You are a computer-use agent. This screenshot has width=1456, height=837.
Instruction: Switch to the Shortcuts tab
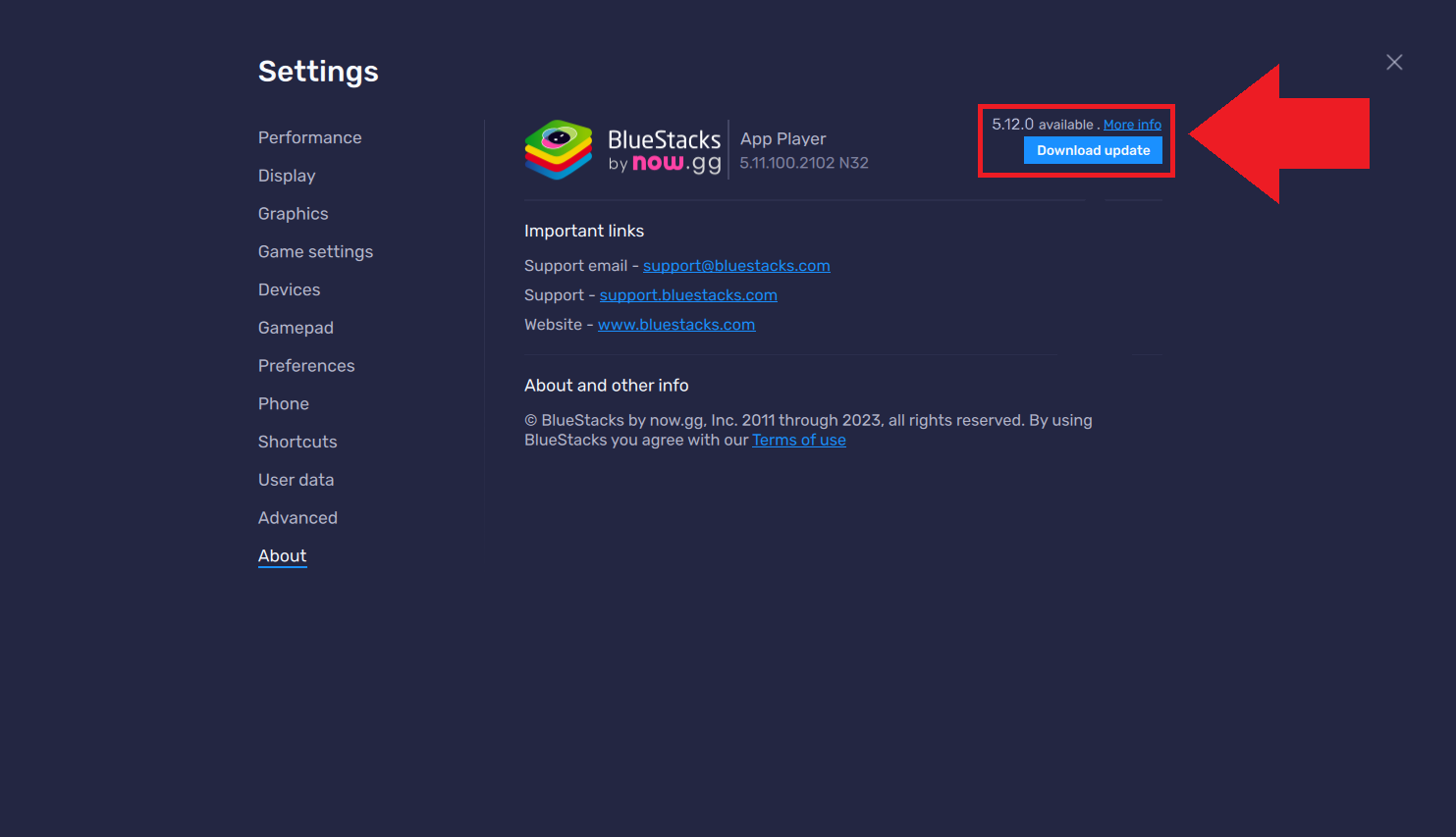297,442
